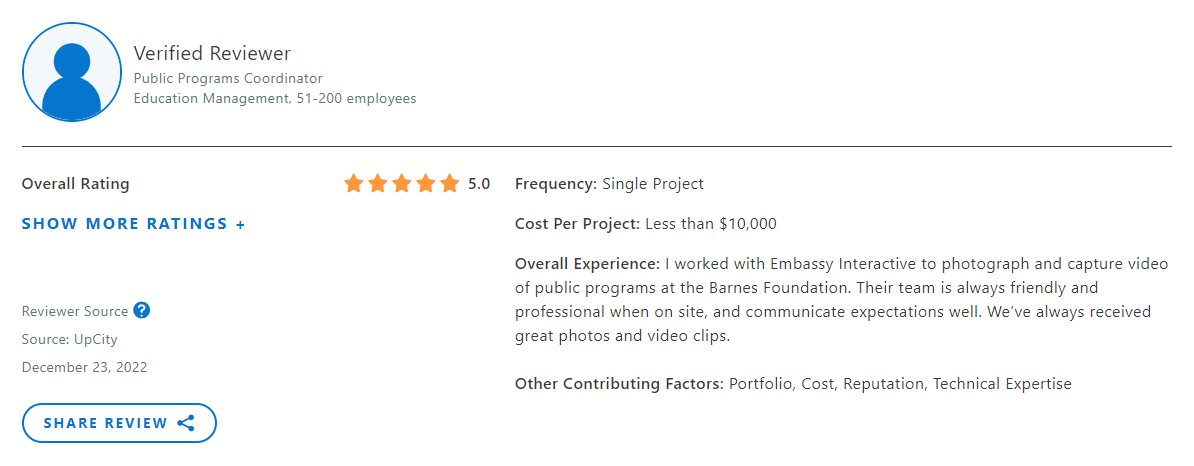Image resolution: width=1194 pixels, height=466 pixels.
Task: Click the Public Programs Coordinator job title
Action: click(x=228, y=78)
